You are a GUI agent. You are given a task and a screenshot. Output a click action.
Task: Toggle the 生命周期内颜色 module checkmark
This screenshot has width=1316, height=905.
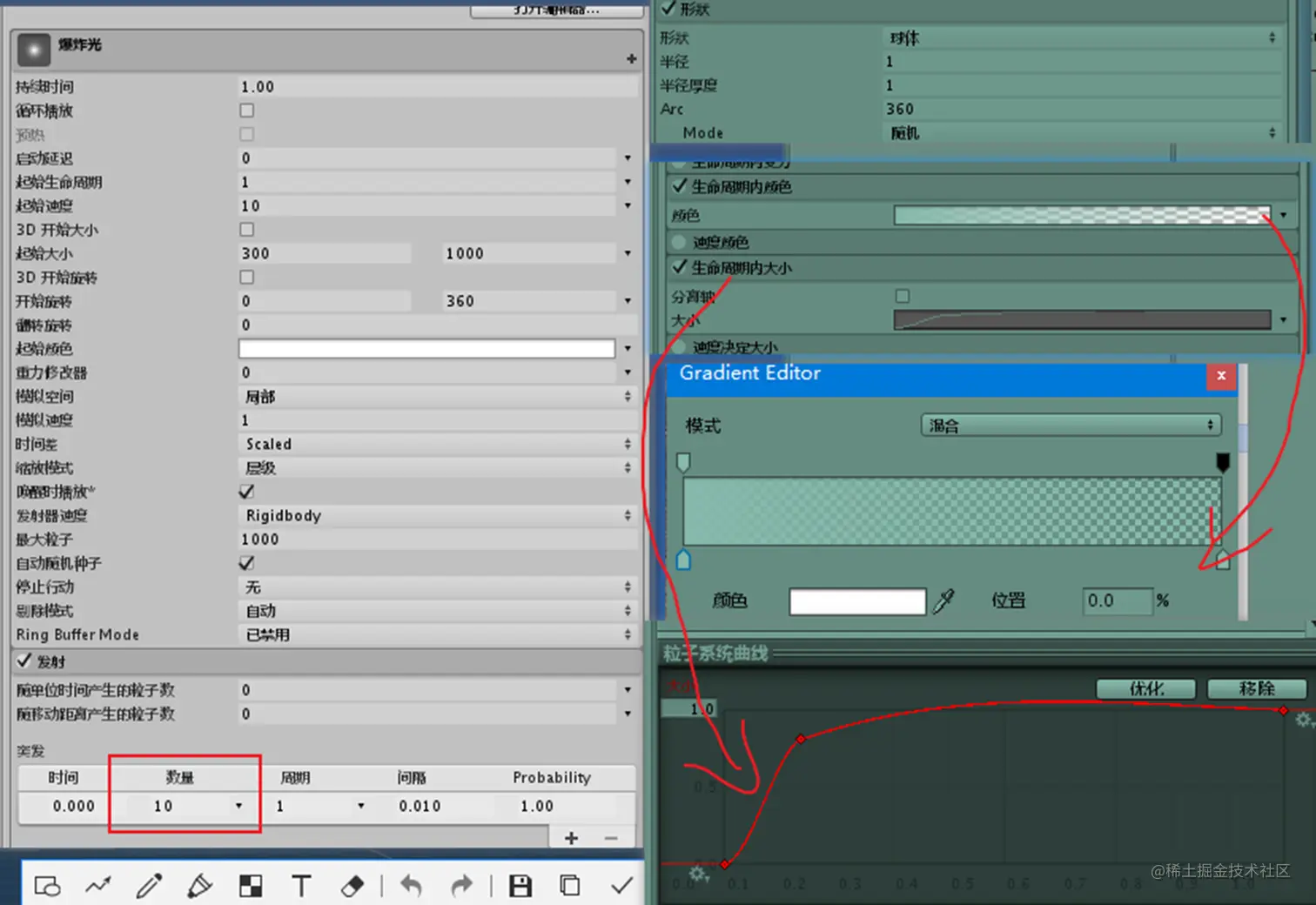679,186
